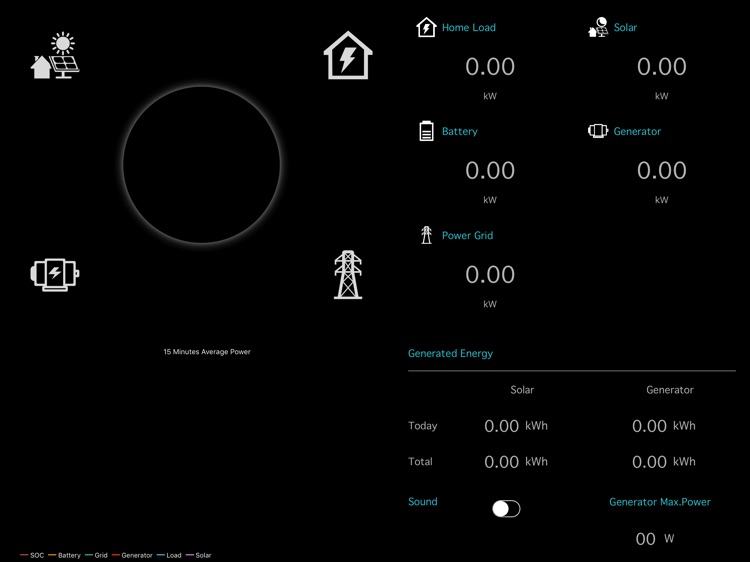Click the small Home Load icon
Screen dimensions: 750x562
[x=426, y=27]
